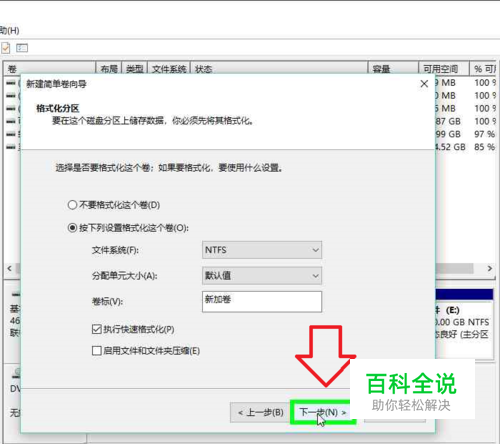Screen dimensions: 500x444
Task: Select the E: partition block in disk map
Action: (464, 323)
